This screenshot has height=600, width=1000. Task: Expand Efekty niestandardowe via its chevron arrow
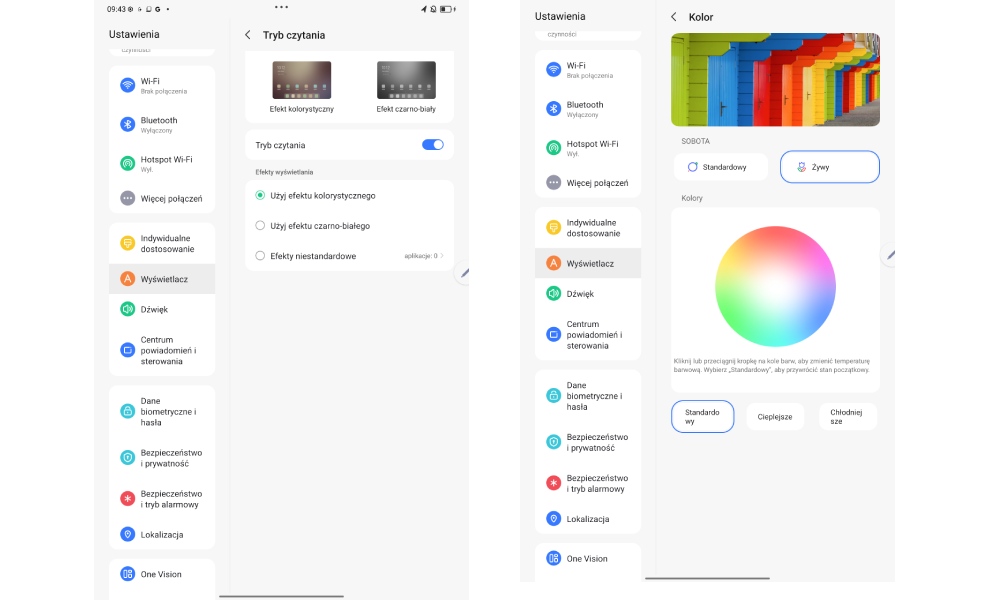click(x=442, y=256)
